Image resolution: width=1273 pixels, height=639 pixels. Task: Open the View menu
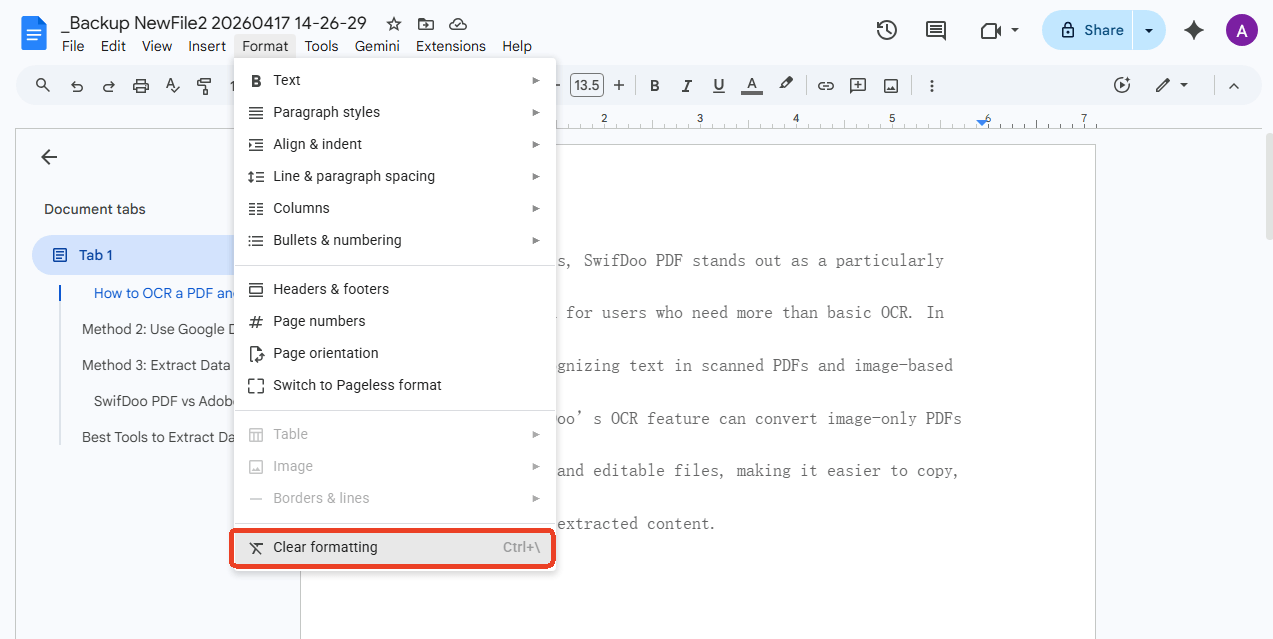pos(157,46)
